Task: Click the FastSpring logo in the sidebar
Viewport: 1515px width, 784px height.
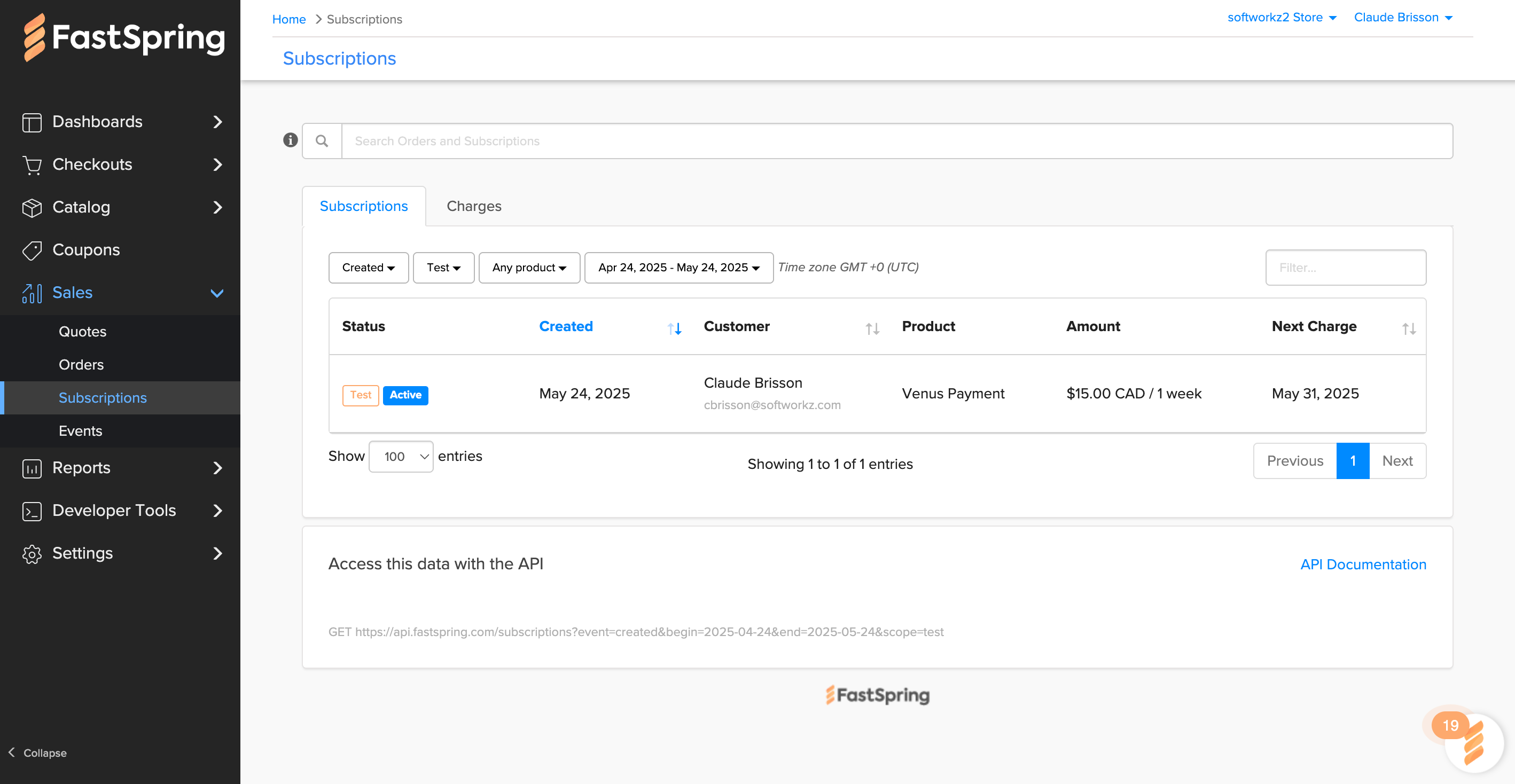Action: click(x=123, y=37)
